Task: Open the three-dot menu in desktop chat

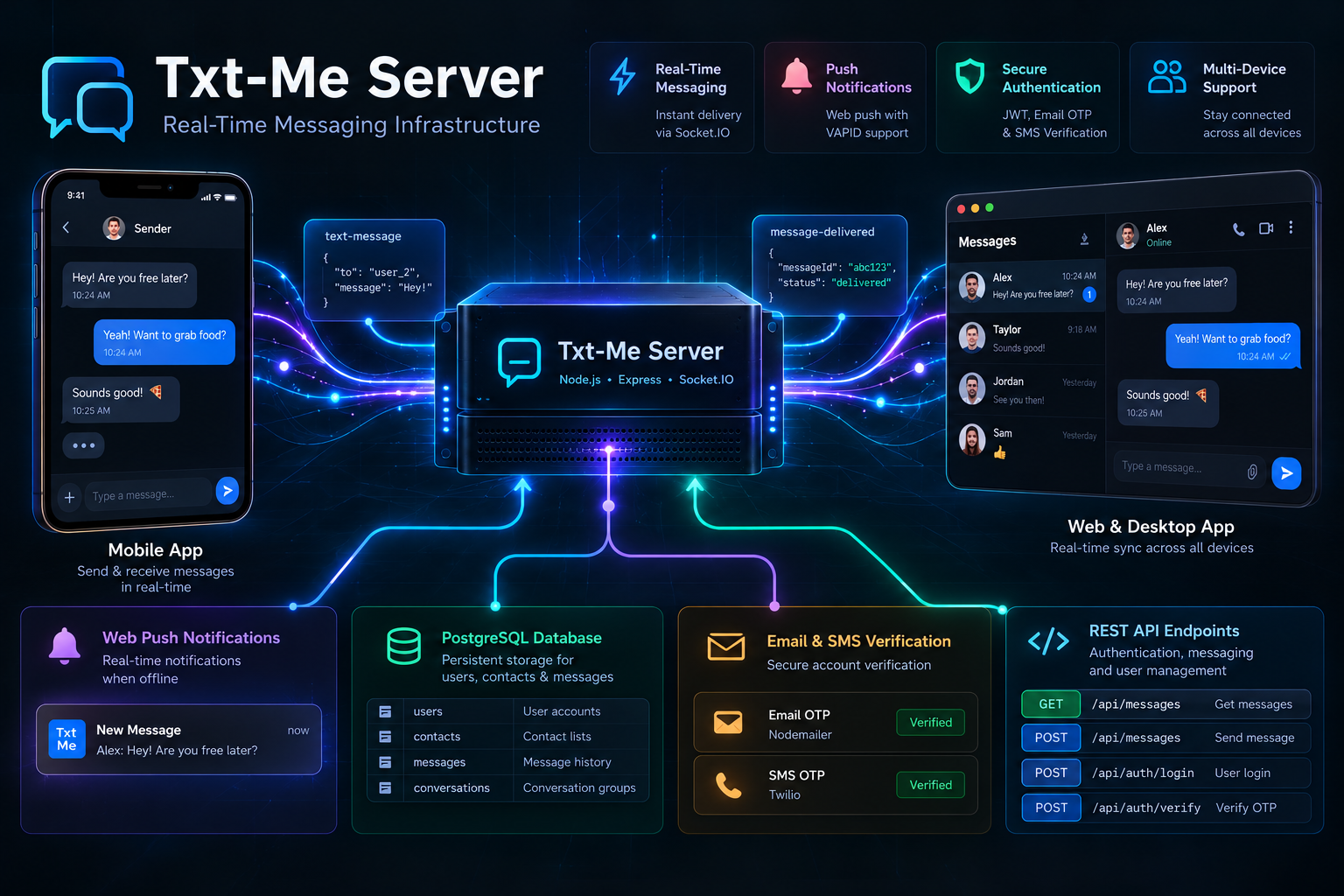Action: tap(1291, 227)
